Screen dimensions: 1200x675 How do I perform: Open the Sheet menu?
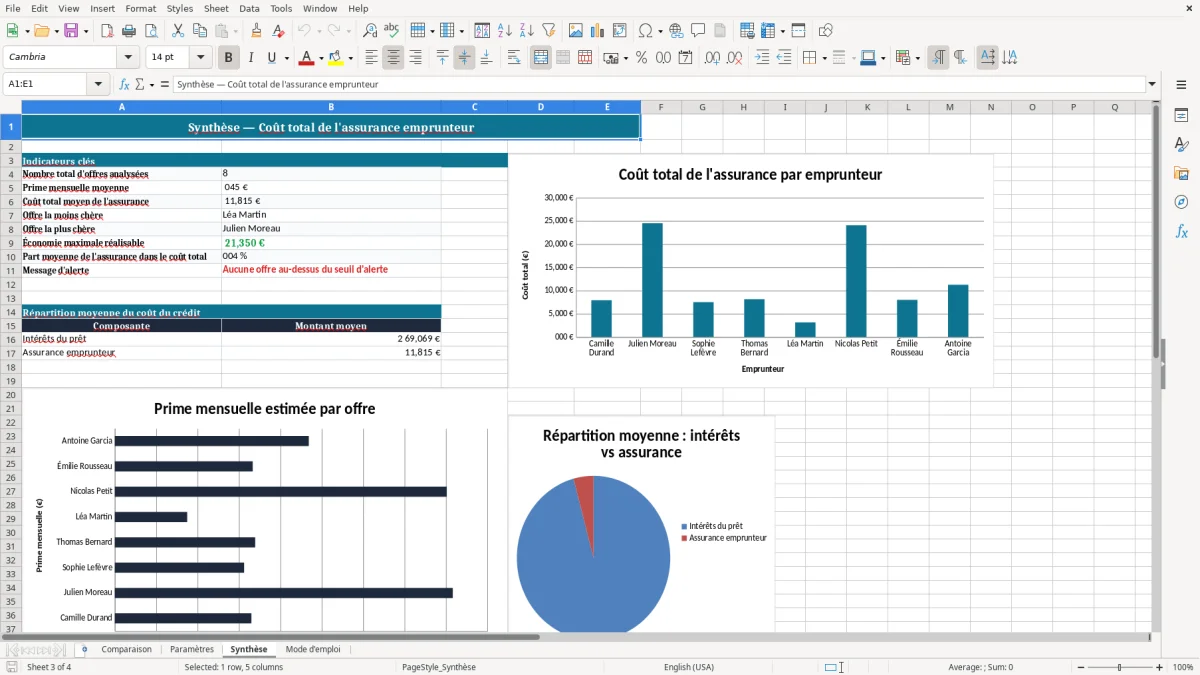[x=216, y=8]
